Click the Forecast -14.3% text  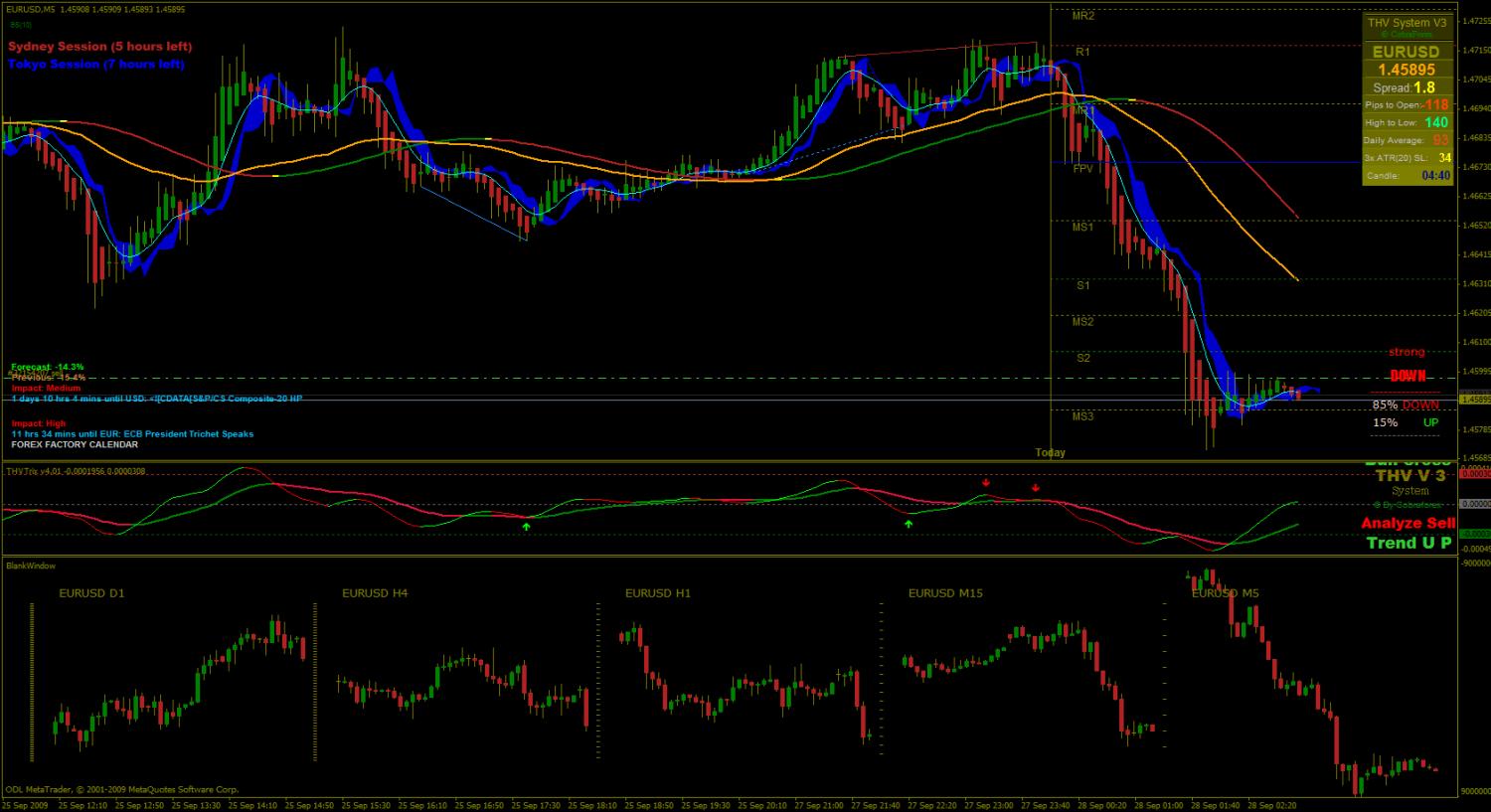click(x=48, y=367)
